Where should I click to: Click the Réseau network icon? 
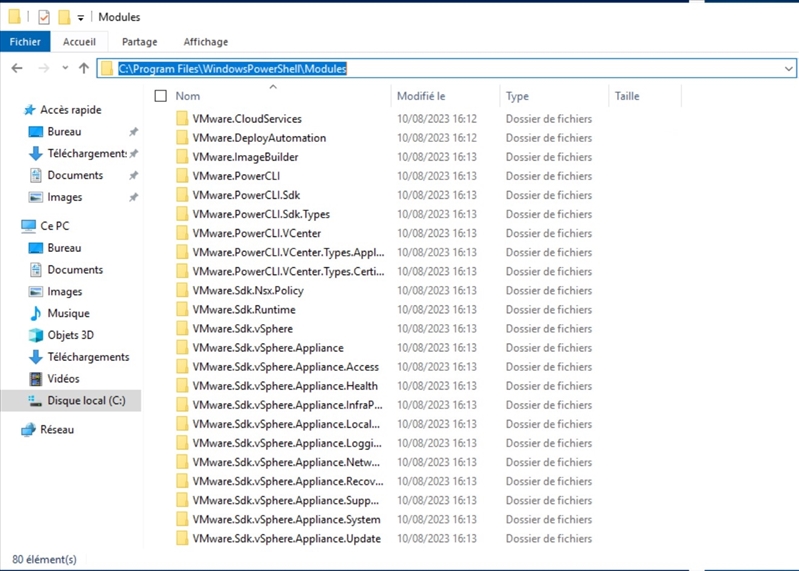click(x=29, y=430)
